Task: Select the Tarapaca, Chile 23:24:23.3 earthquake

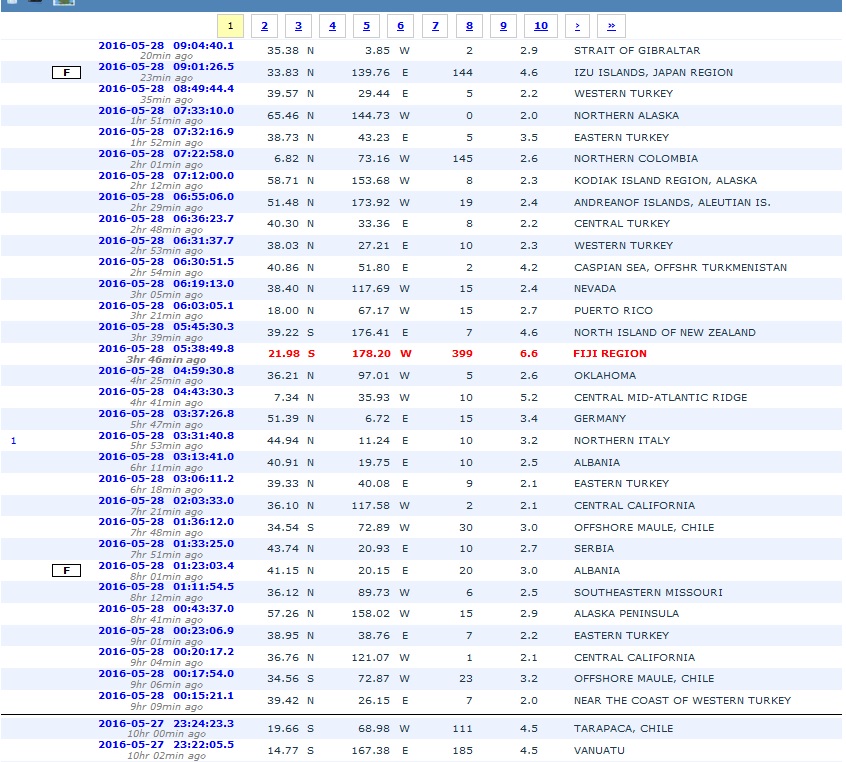Action: tap(166, 723)
